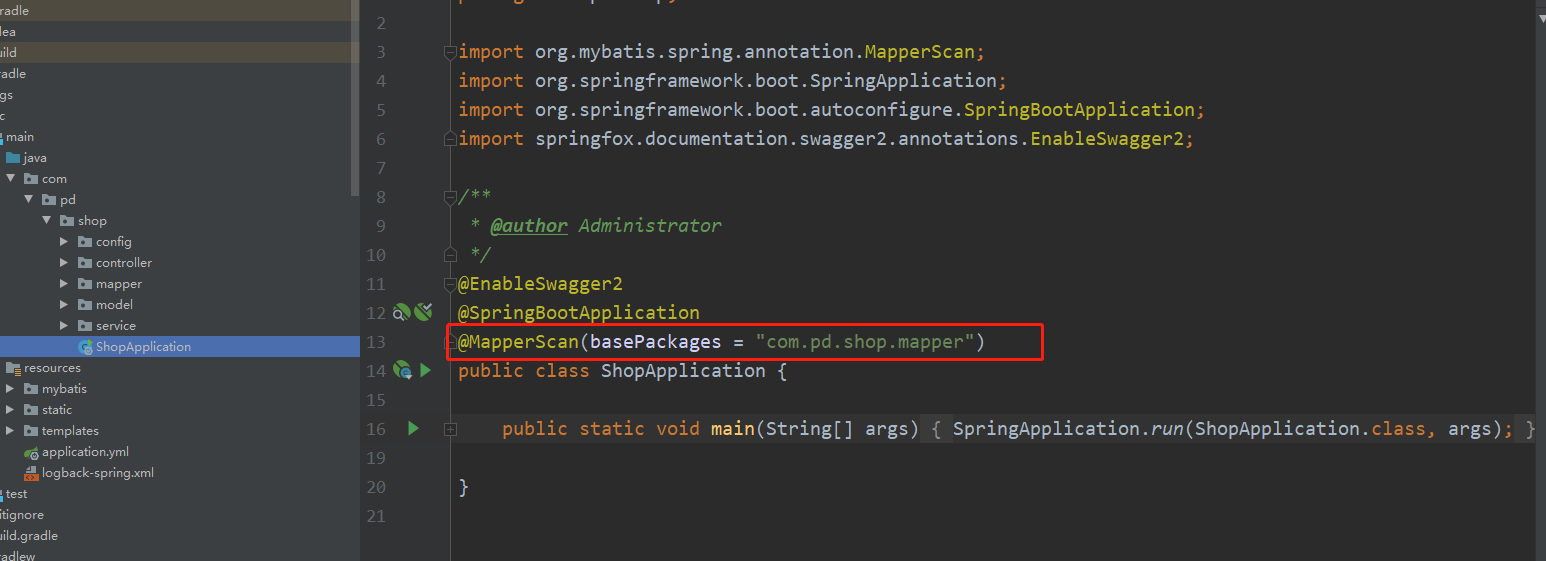Click EnableSwagger2 in the line 6 import
1546x561 pixels.
click(x=1107, y=138)
